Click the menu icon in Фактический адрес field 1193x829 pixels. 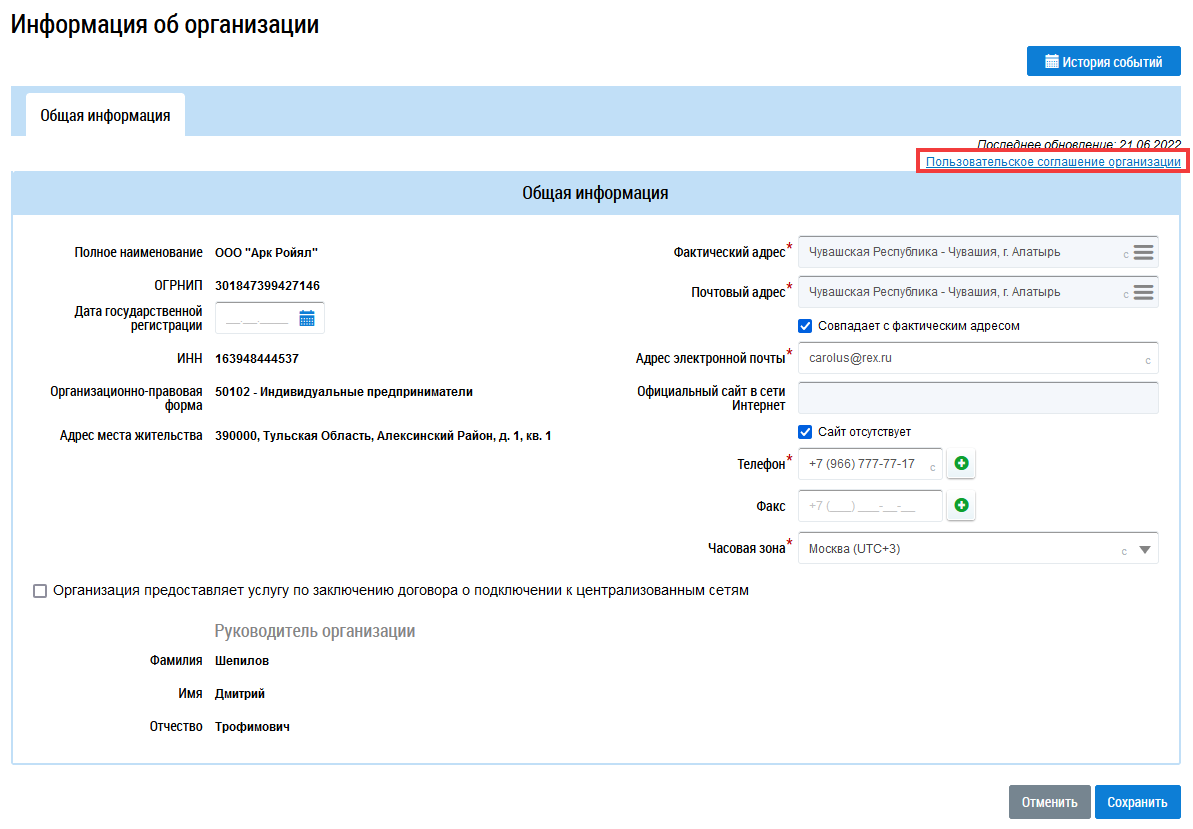[1143, 252]
